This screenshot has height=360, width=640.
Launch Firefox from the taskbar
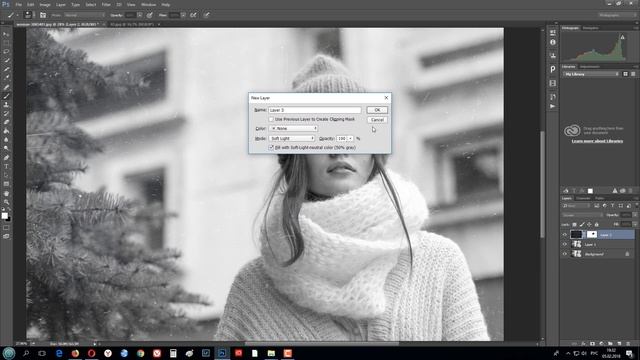coord(75,353)
